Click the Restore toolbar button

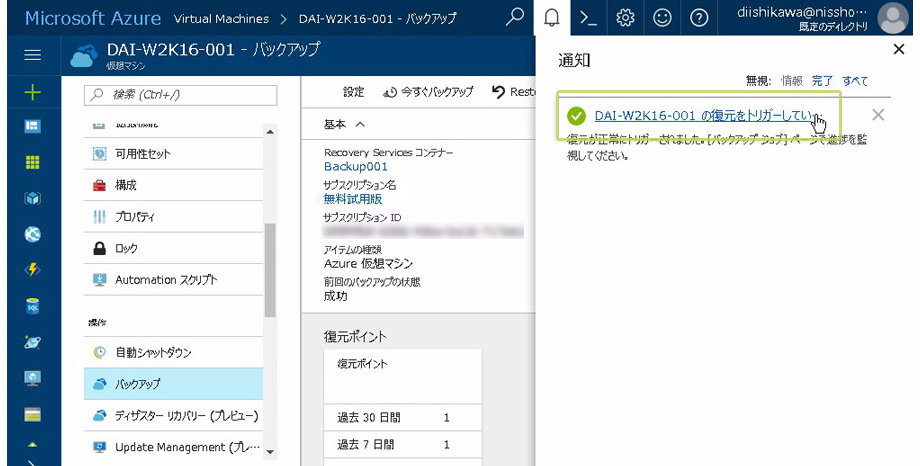[x=513, y=92]
